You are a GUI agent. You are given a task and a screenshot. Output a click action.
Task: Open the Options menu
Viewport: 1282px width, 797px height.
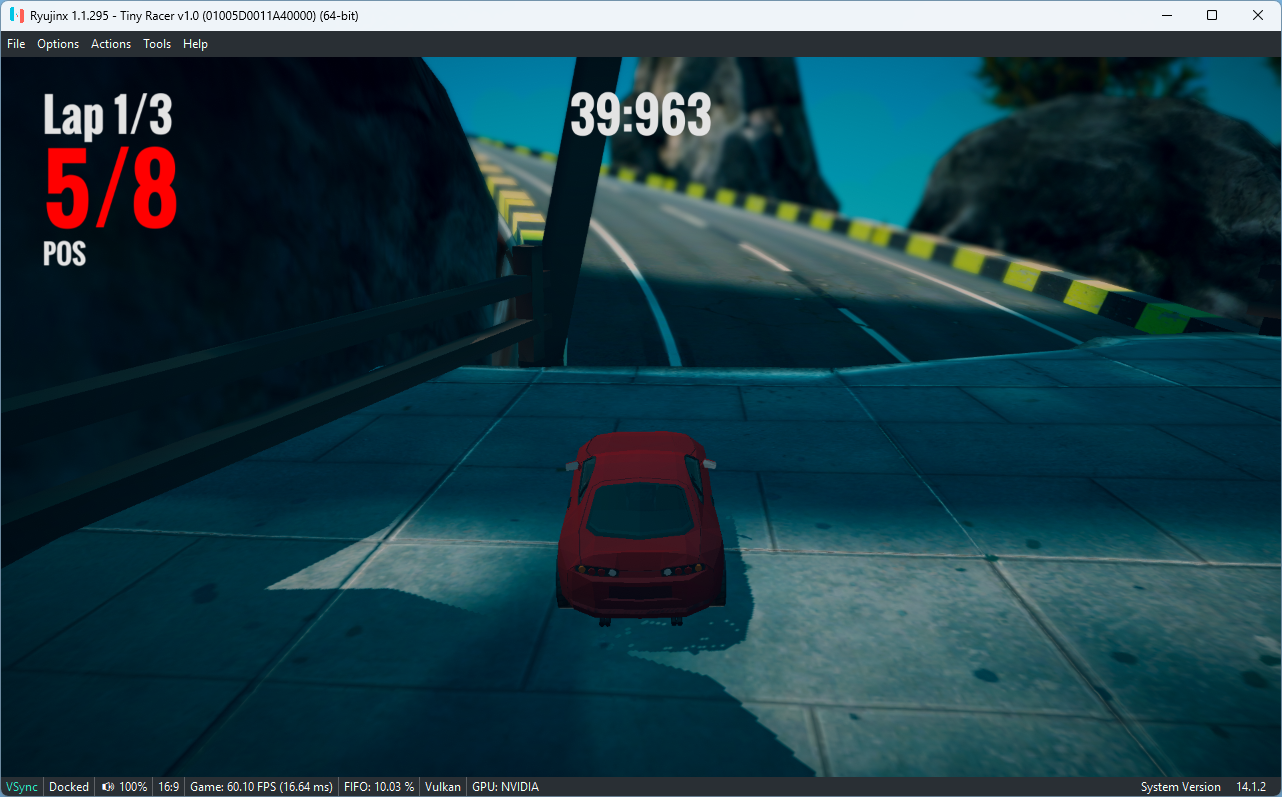pos(57,43)
